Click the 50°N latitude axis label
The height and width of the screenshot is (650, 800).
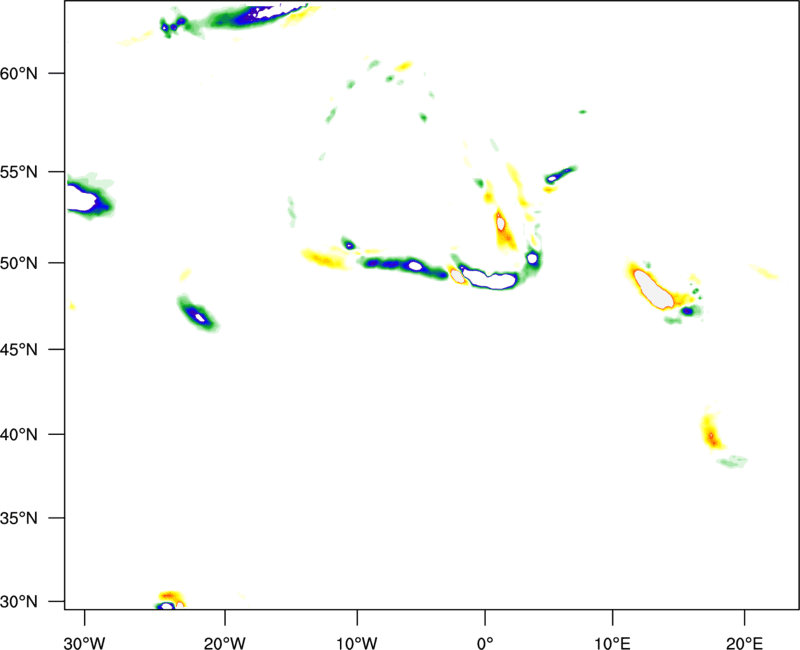tap(19, 263)
